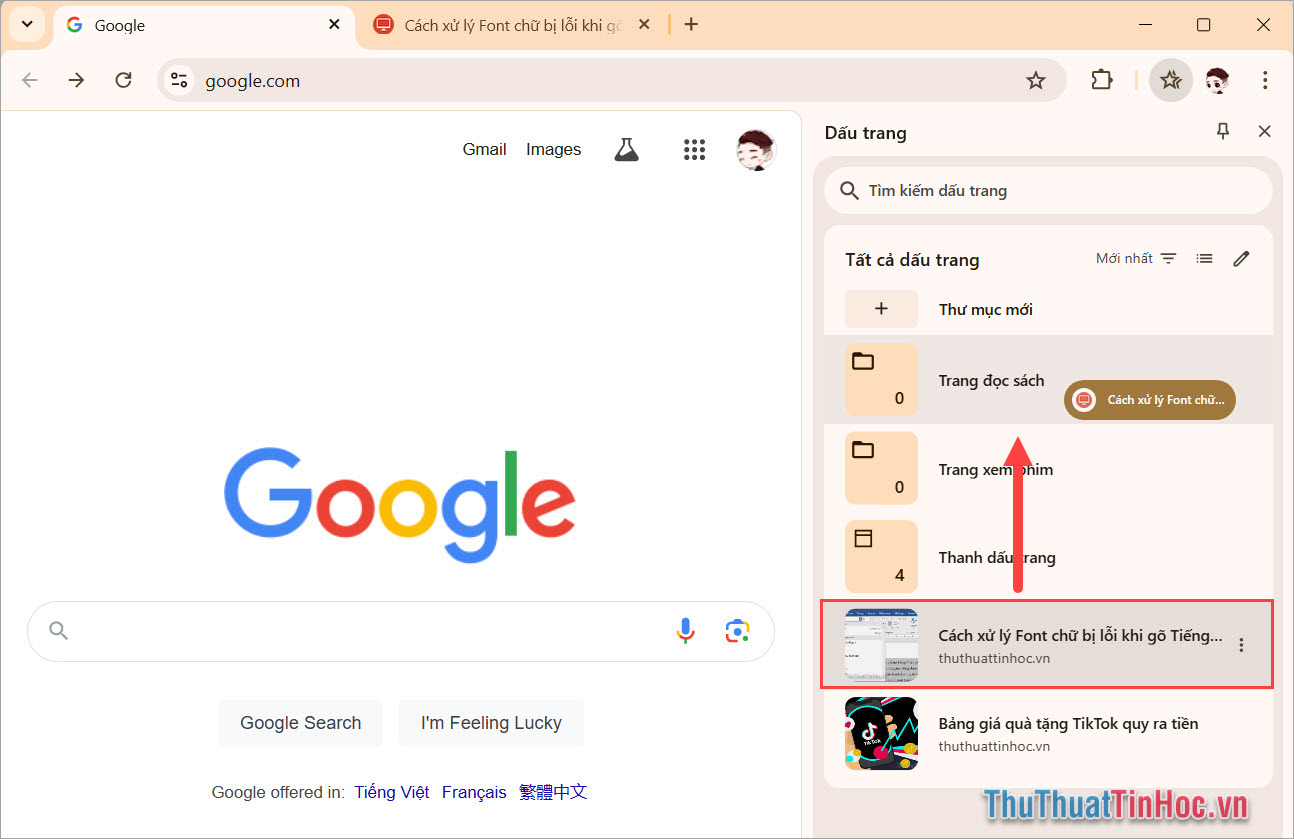Open the Mới nhất sorting dropdown
Viewport: 1294px width, 839px height.
pyautogui.click(x=1135, y=257)
